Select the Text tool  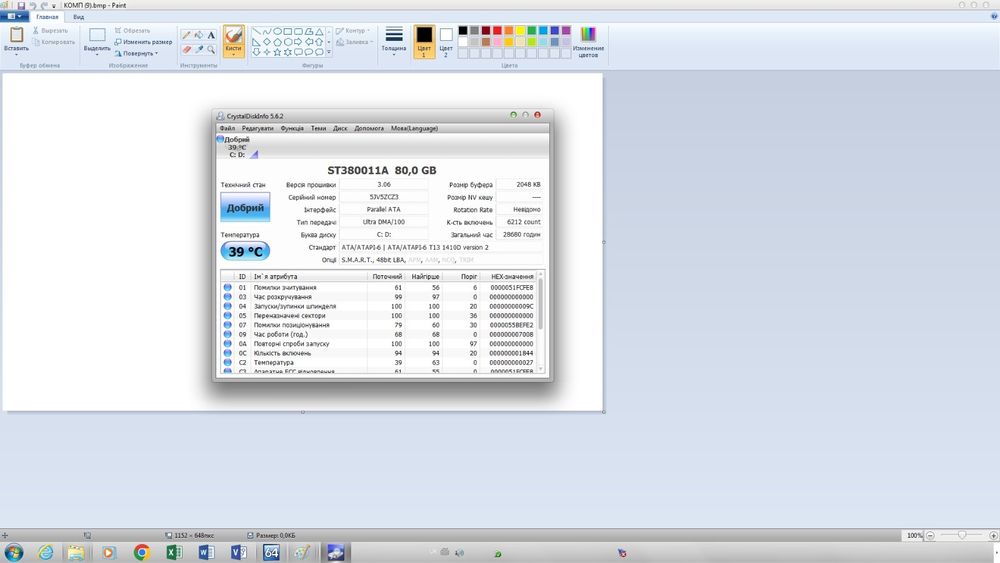coord(211,35)
